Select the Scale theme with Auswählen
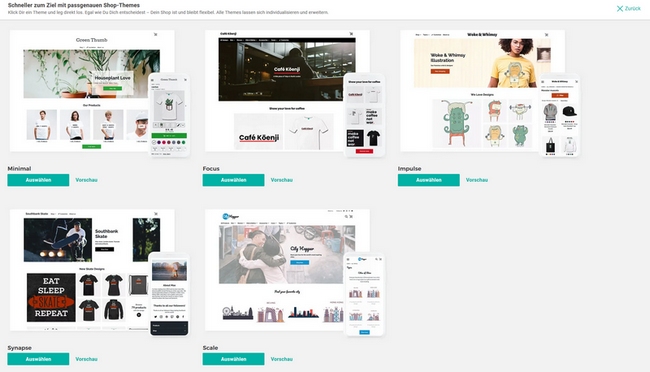The height and width of the screenshot is (372, 650). 233,359
